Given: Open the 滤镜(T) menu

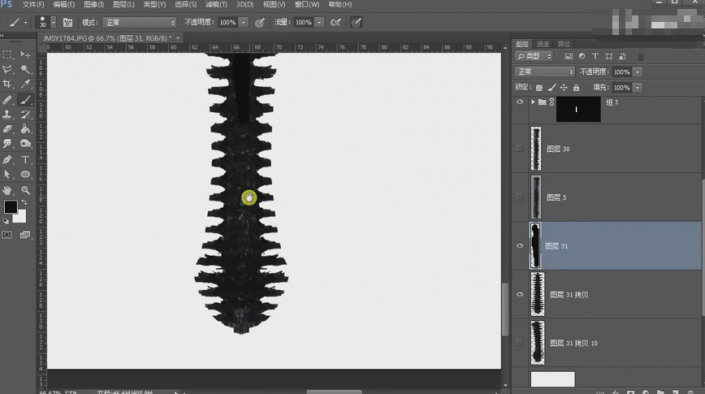Looking at the screenshot, I should click(x=216, y=4).
